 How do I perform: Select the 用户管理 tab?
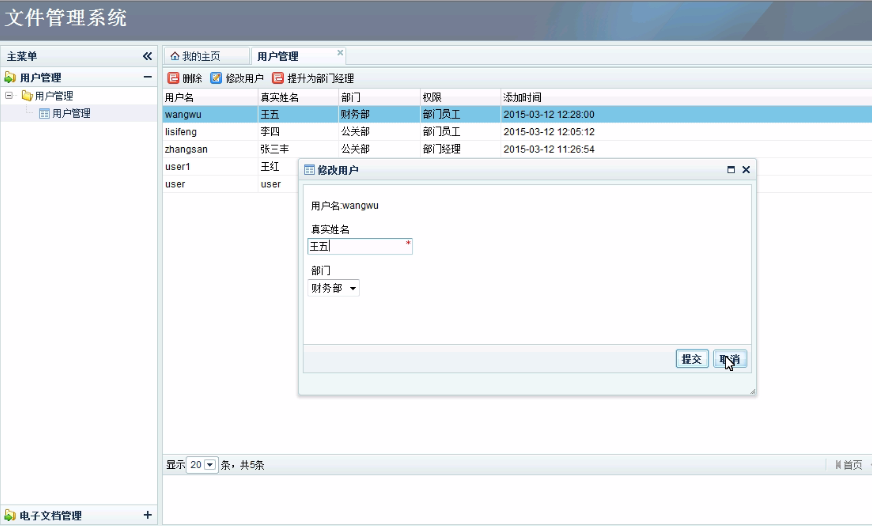(x=278, y=56)
